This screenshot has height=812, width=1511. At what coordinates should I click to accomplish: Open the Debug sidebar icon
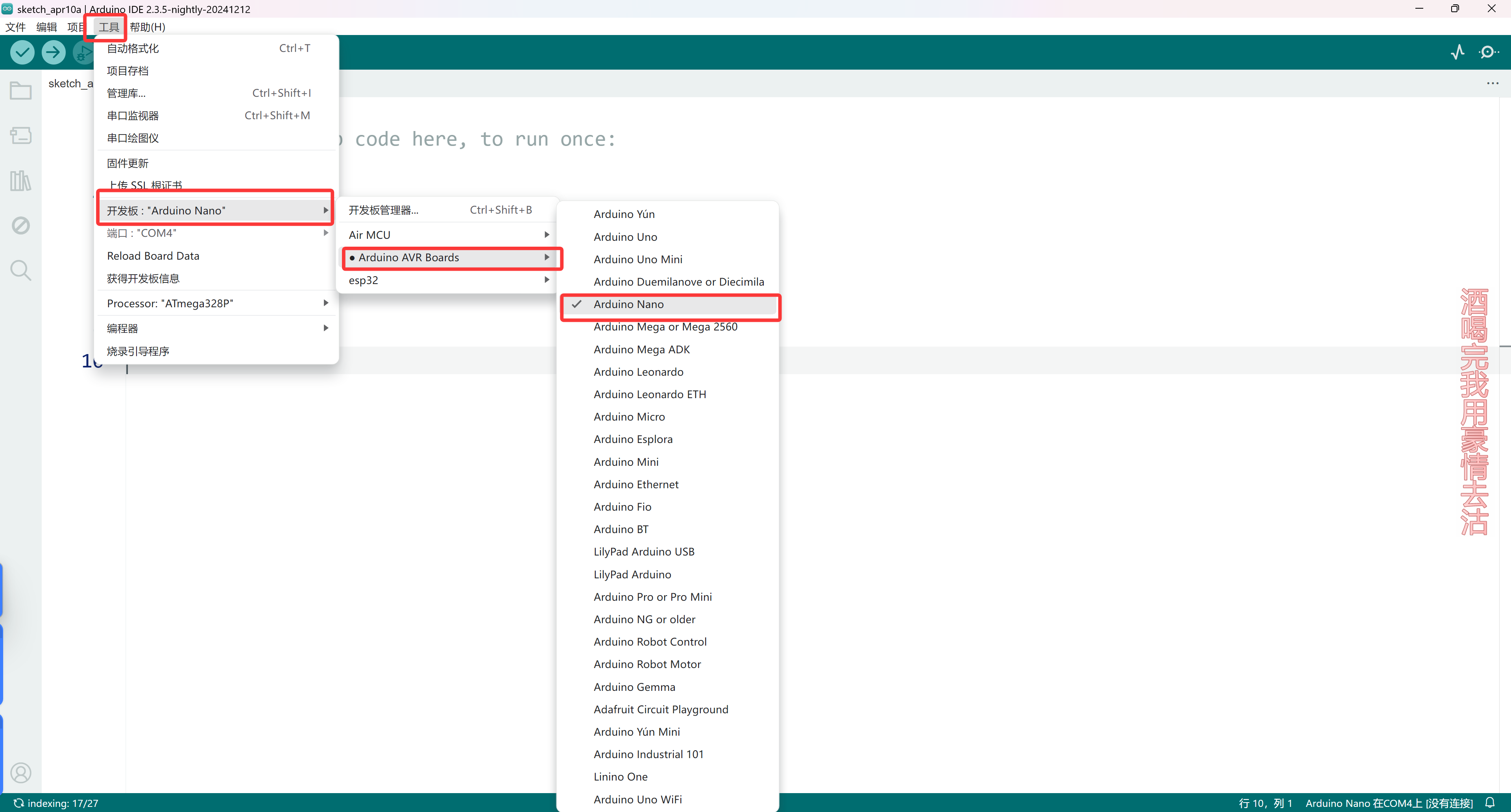point(20,225)
